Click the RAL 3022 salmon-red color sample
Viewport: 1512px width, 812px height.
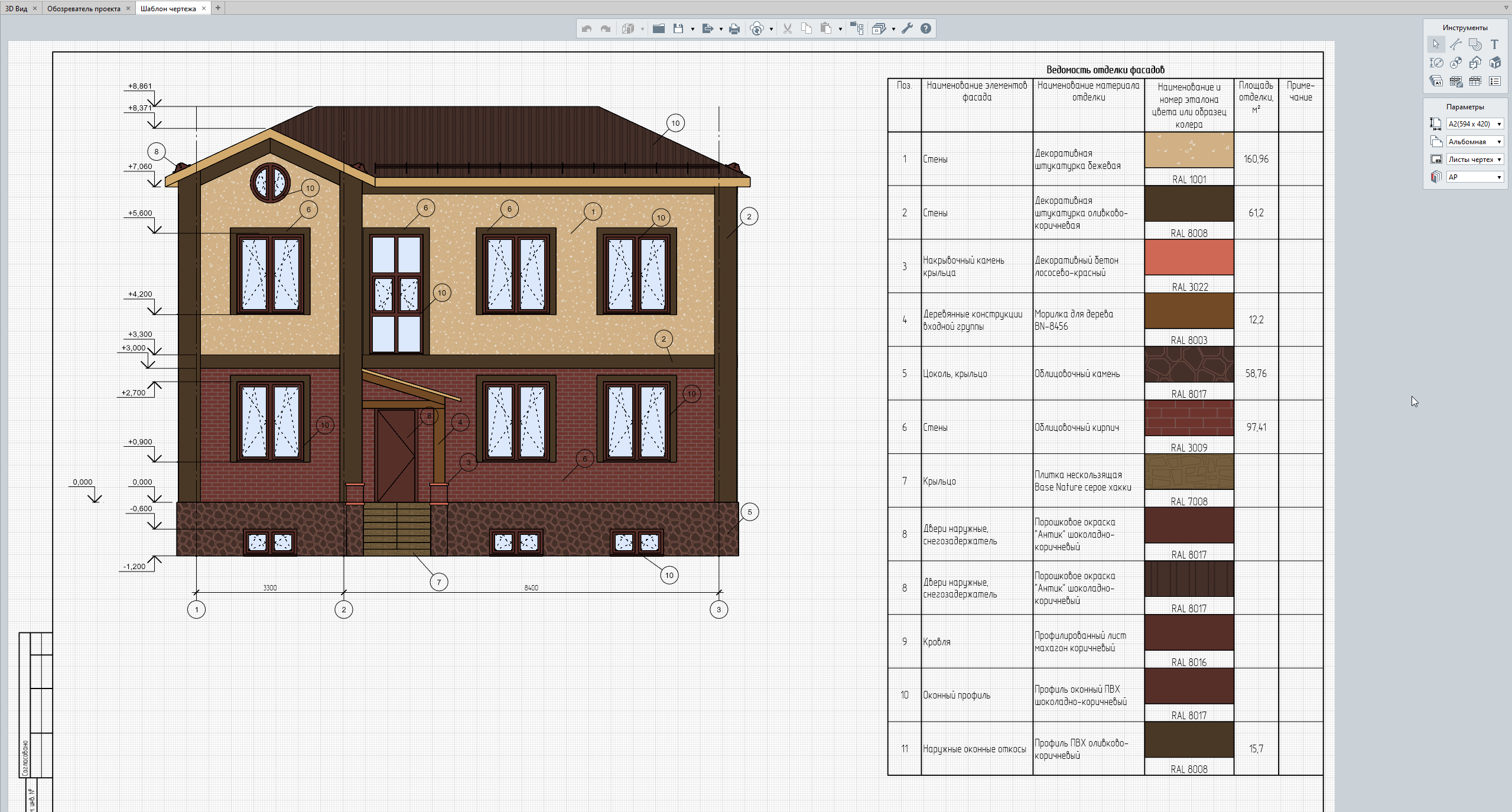point(1188,257)
